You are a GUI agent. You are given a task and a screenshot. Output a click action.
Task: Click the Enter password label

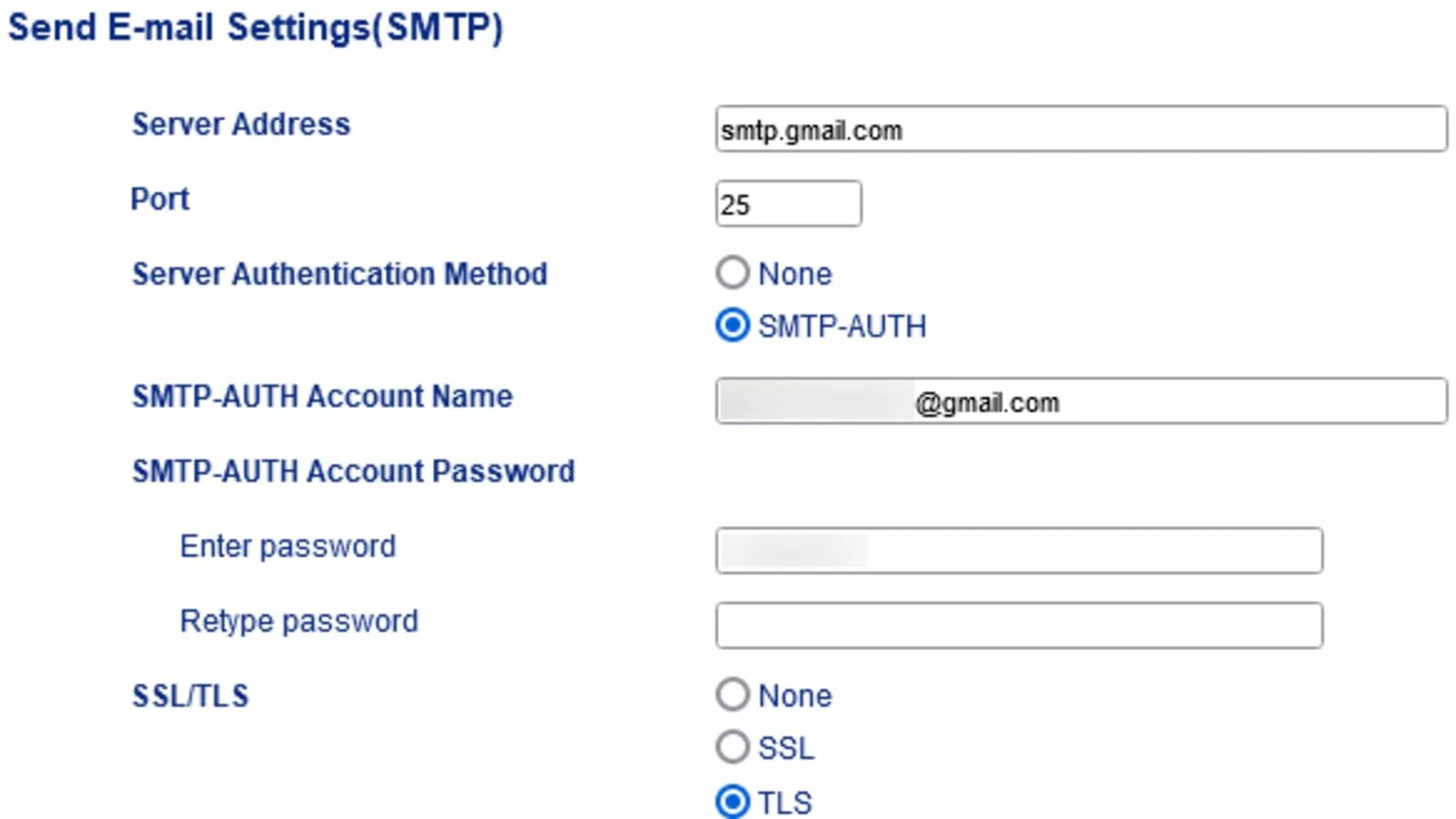pyautogui.click(x=288, y=546)
